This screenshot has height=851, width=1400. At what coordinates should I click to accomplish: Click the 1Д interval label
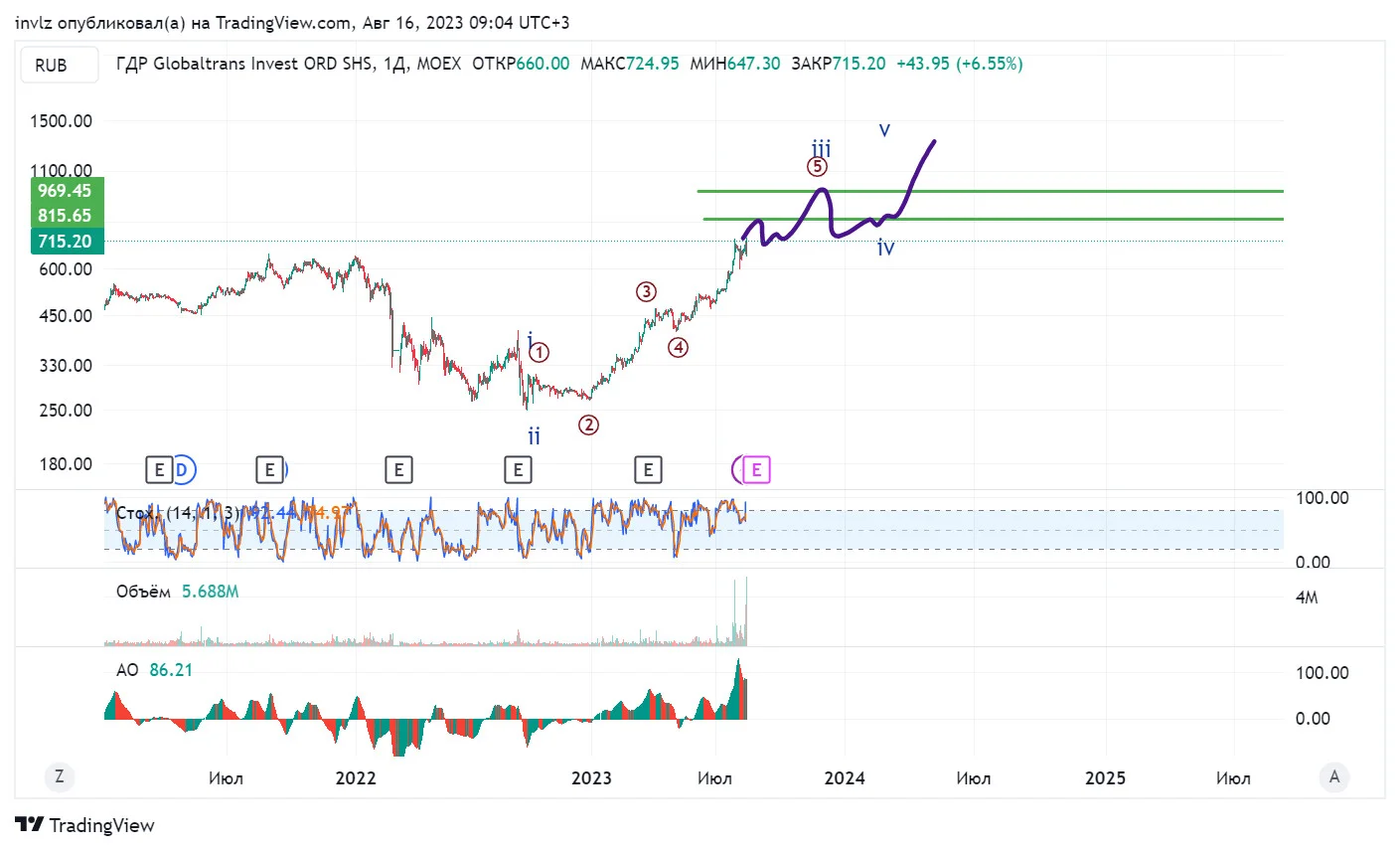click(x=394, y=64)
